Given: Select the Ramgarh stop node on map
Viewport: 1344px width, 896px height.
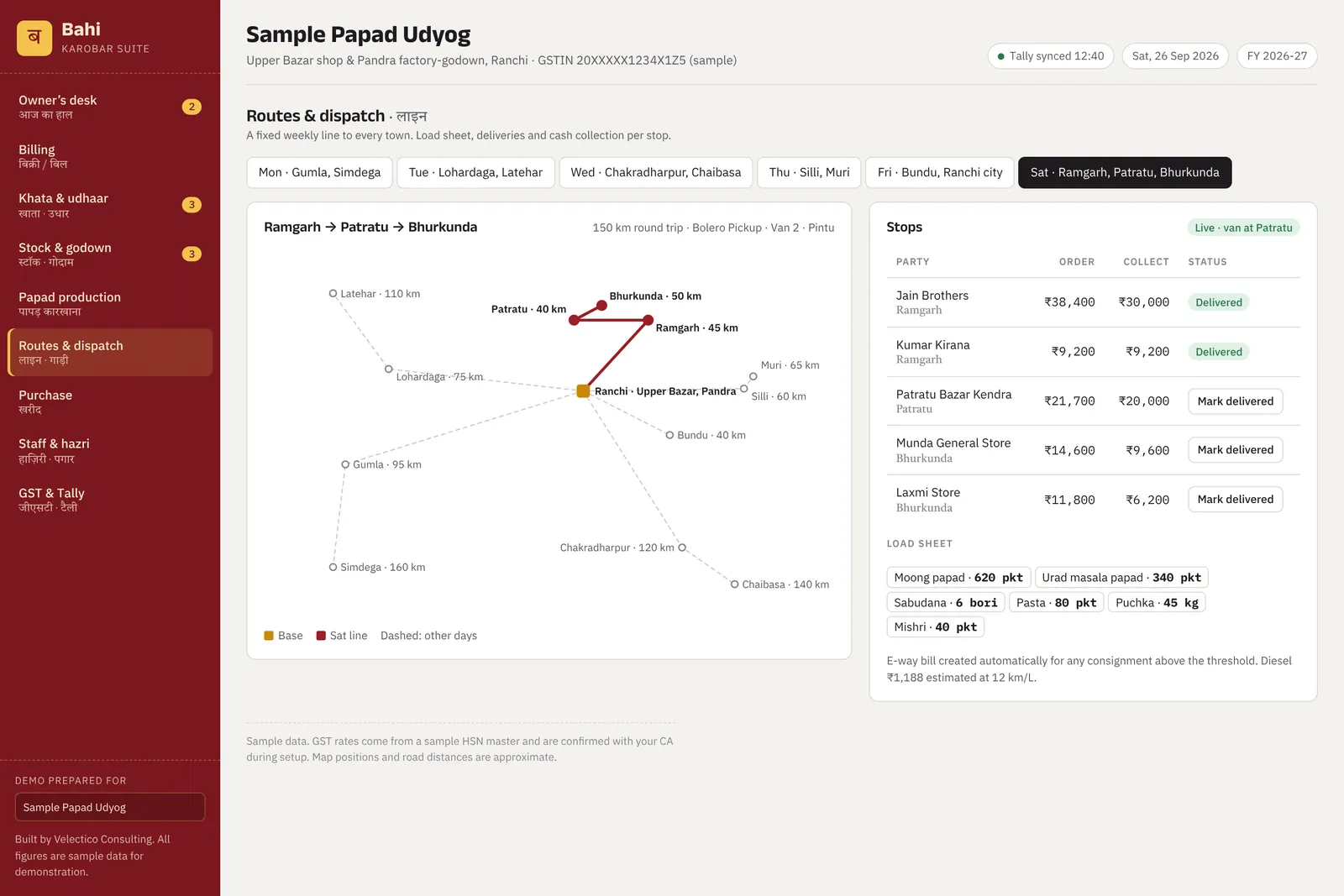Looking at the screenshot, I should tap(648, 320).
